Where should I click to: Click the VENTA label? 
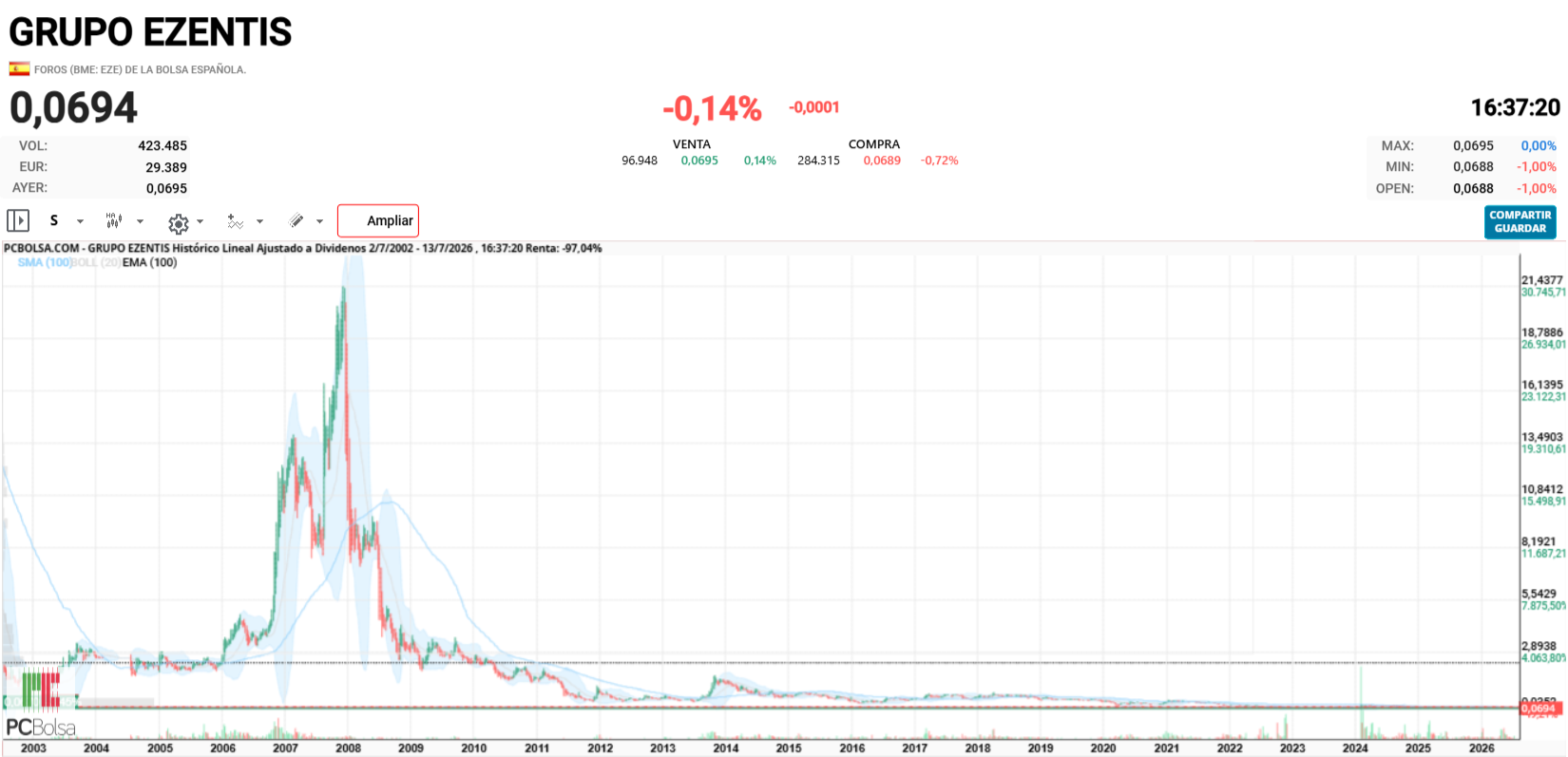692,144
